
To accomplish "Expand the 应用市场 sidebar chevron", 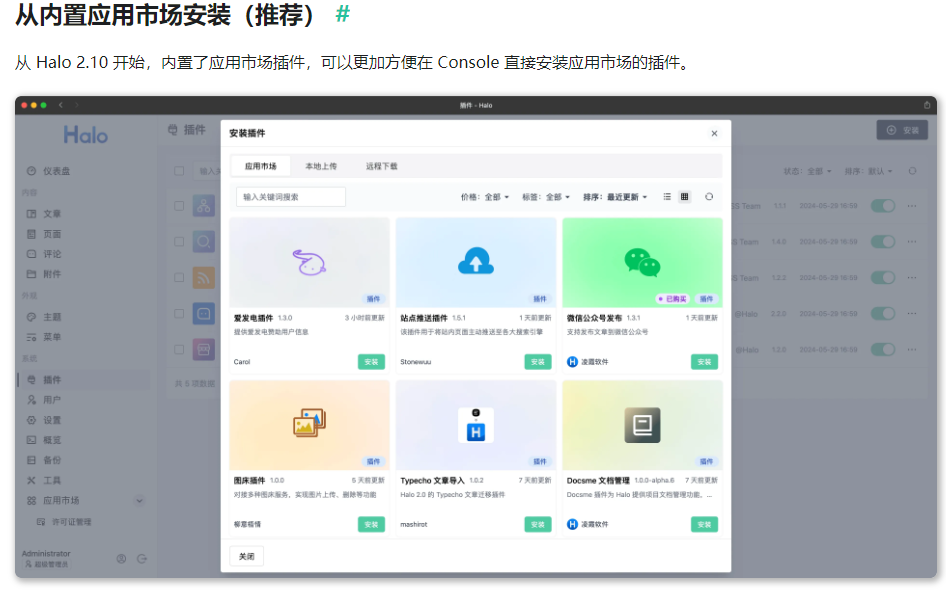I will tap(139, 501).
